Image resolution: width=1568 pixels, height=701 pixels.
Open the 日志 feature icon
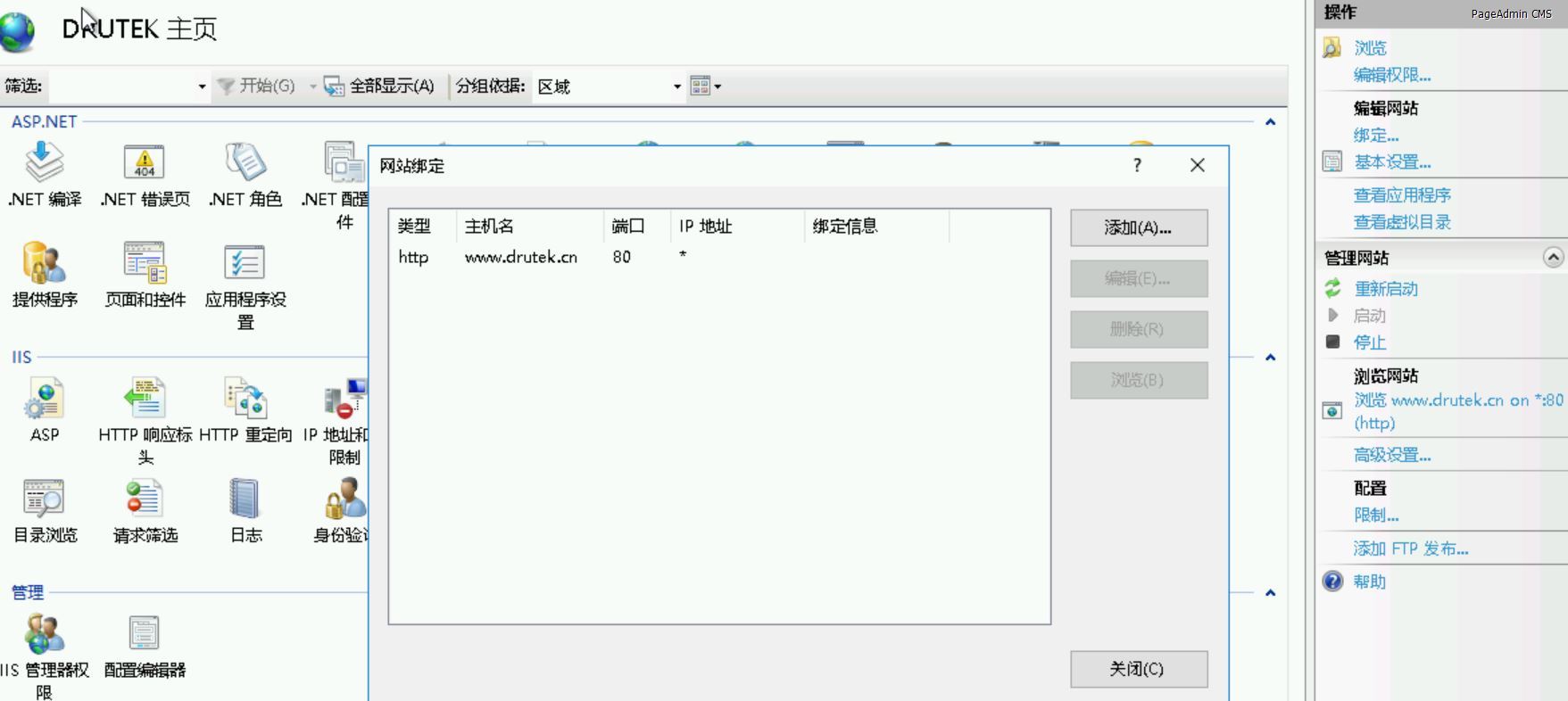pos(245,498)
